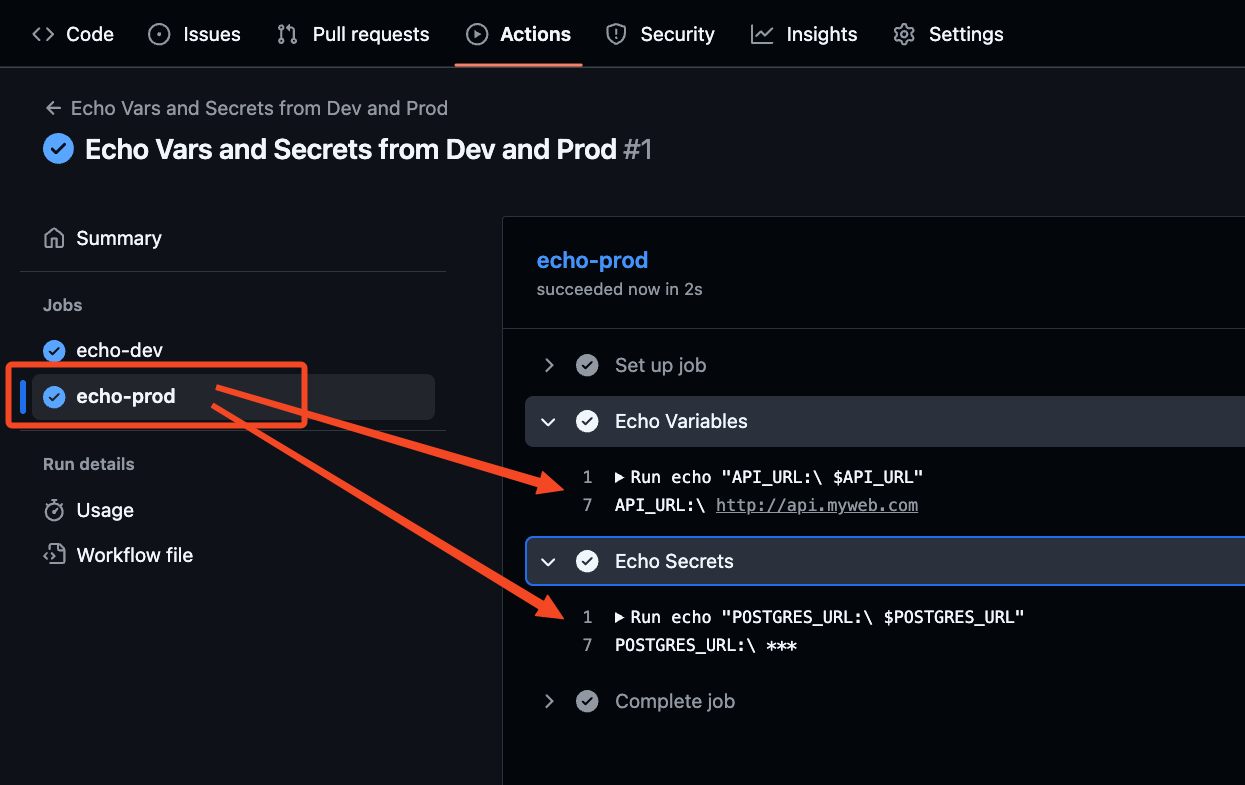Click the Settings gear icon
This screenshot has width=1245, height=785.
tap(904, 34)
